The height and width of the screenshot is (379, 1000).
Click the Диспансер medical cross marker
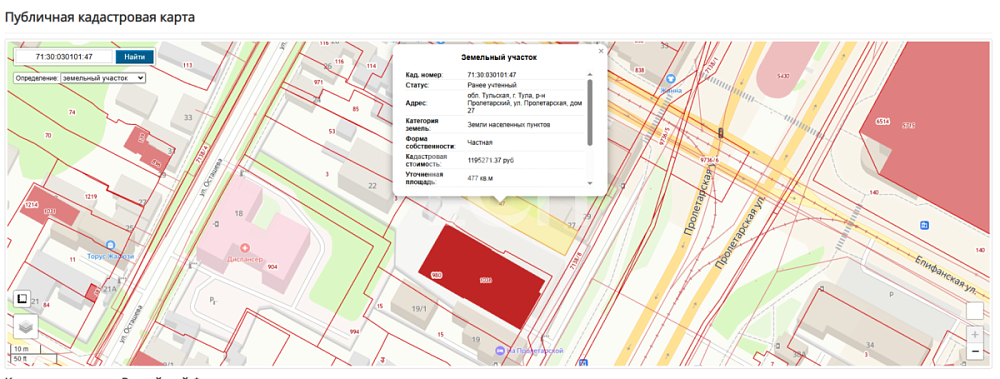(244, 248)
